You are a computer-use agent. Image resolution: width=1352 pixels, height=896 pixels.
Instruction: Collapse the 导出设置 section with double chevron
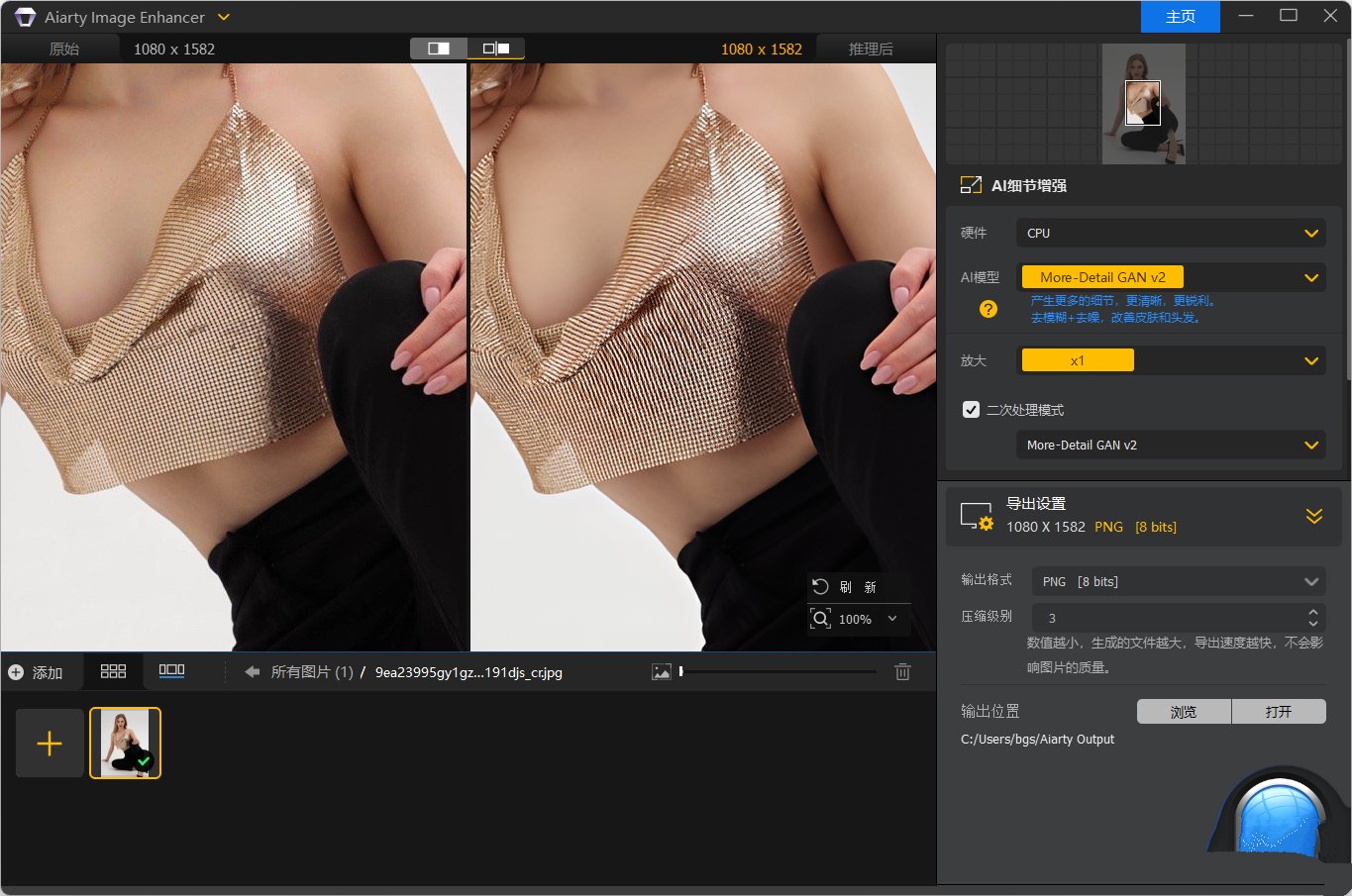(1314, 516)
